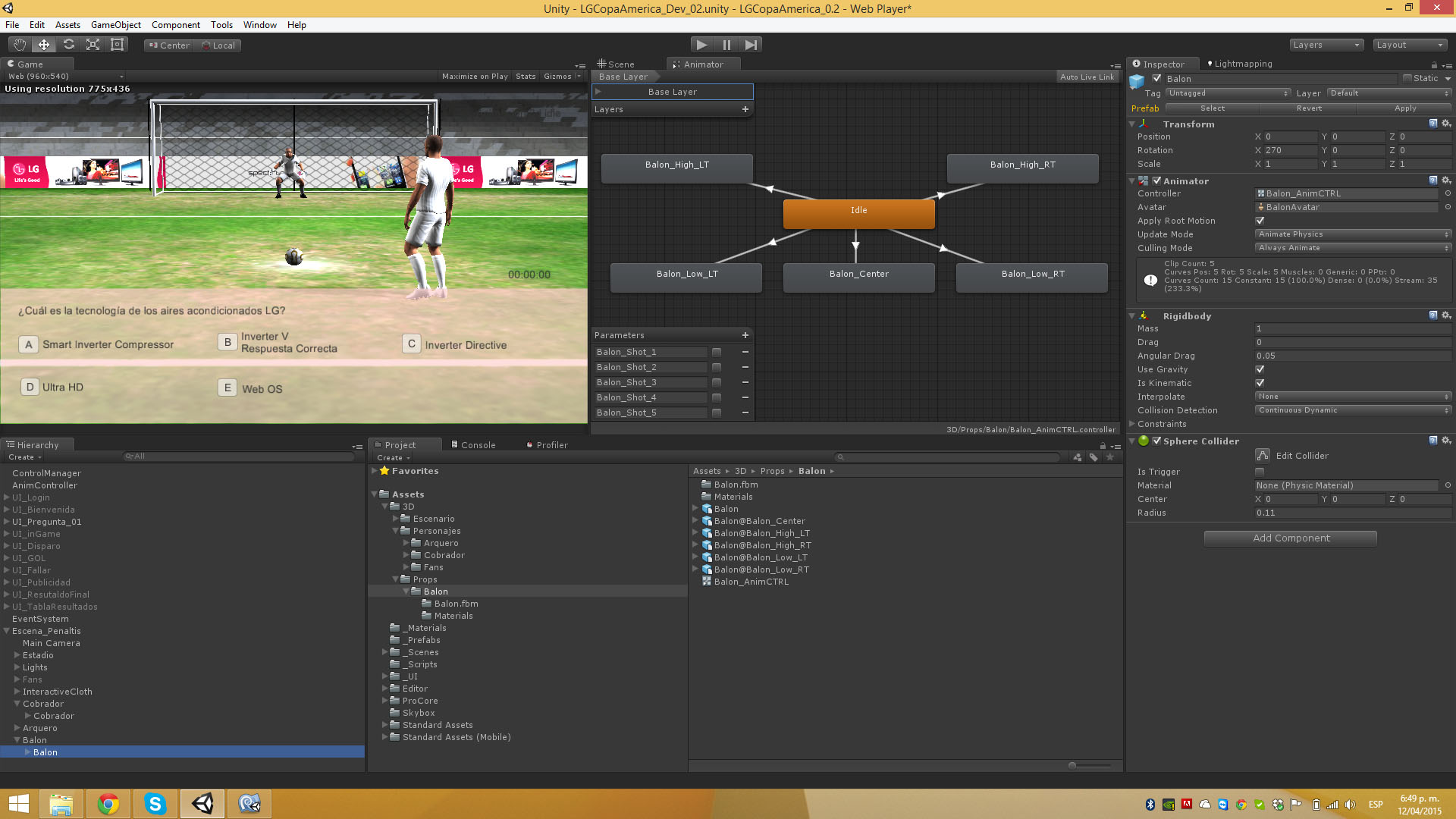The image size is (1456, 819).
Task: Remove the Balon_Shot_3 parameter
Action: tap(745, 382)
